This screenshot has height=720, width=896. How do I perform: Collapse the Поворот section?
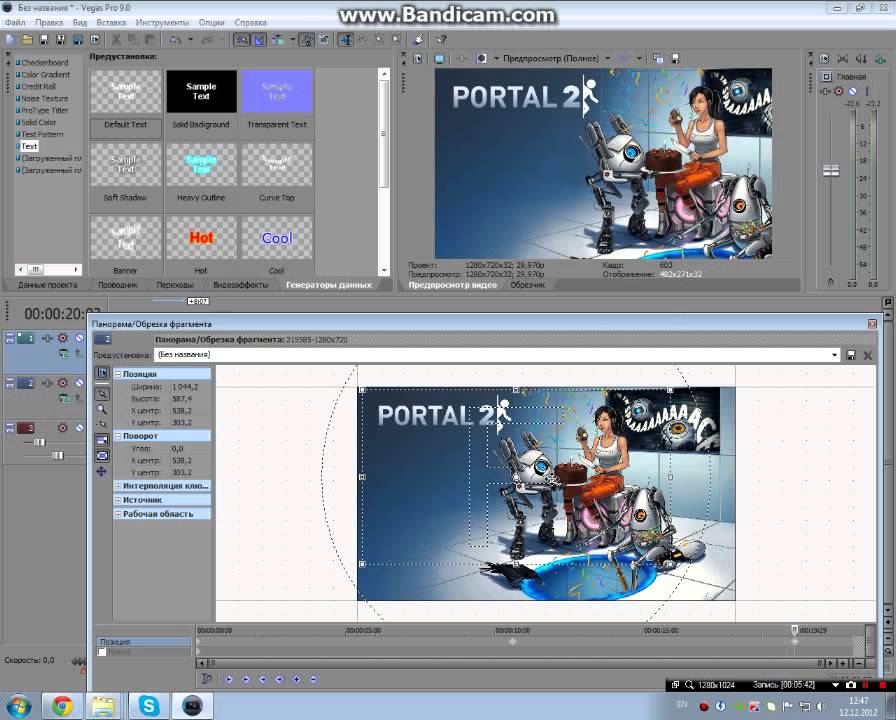tap(118, 436)
